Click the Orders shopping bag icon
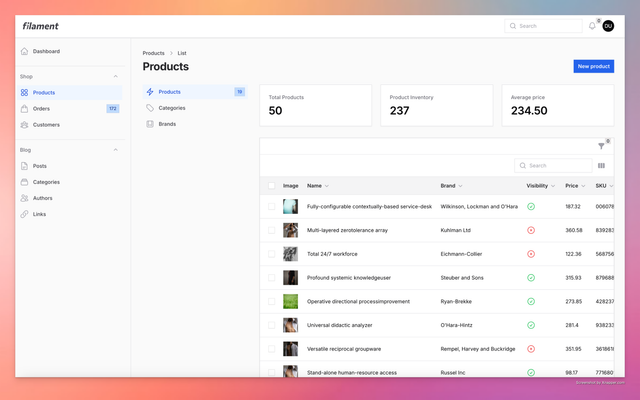640x400 pixels. [24, 109]
